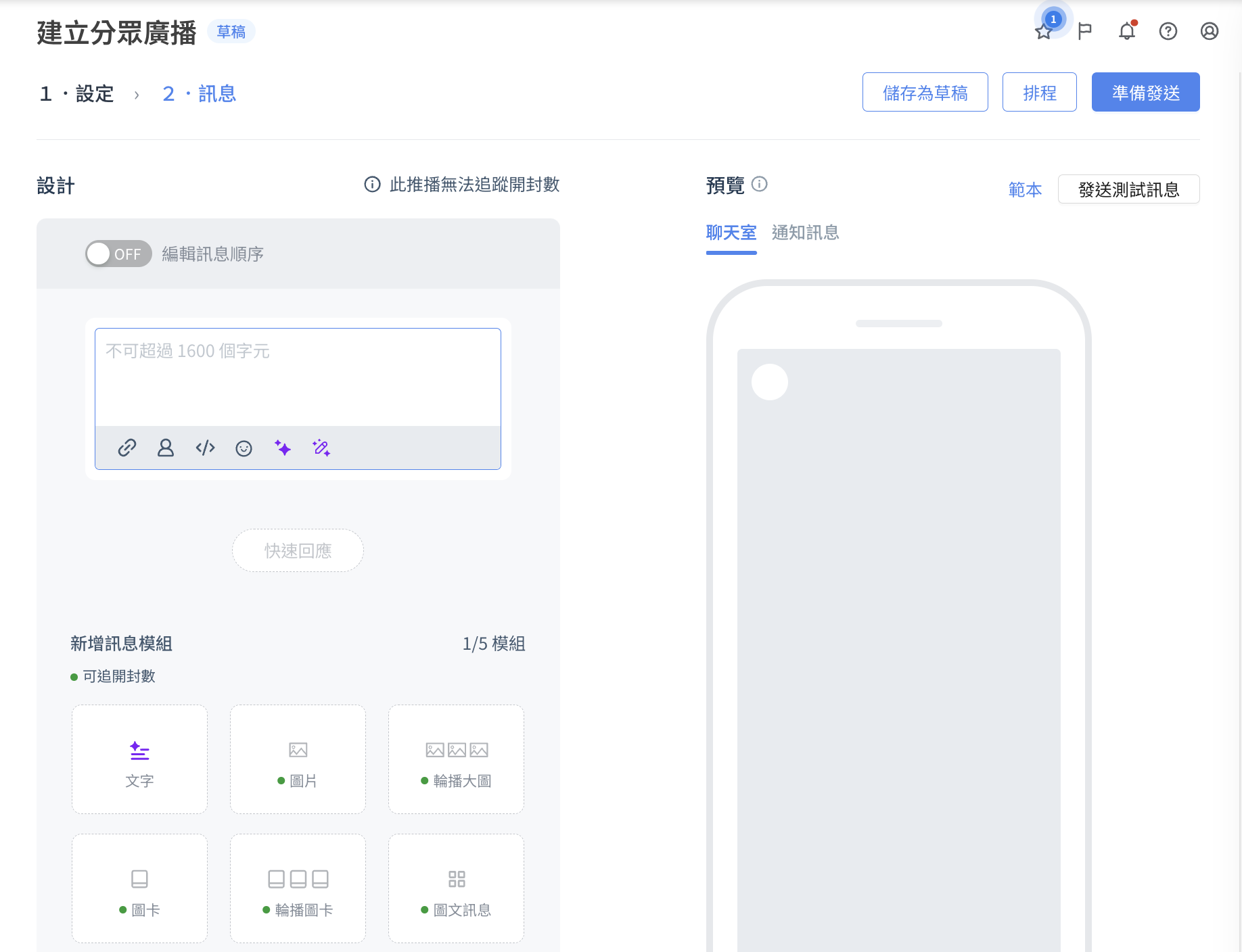The image size is (1242, 952).
Task: Click info icon before 此推播無法追蹤開封數
Action: 372,184
